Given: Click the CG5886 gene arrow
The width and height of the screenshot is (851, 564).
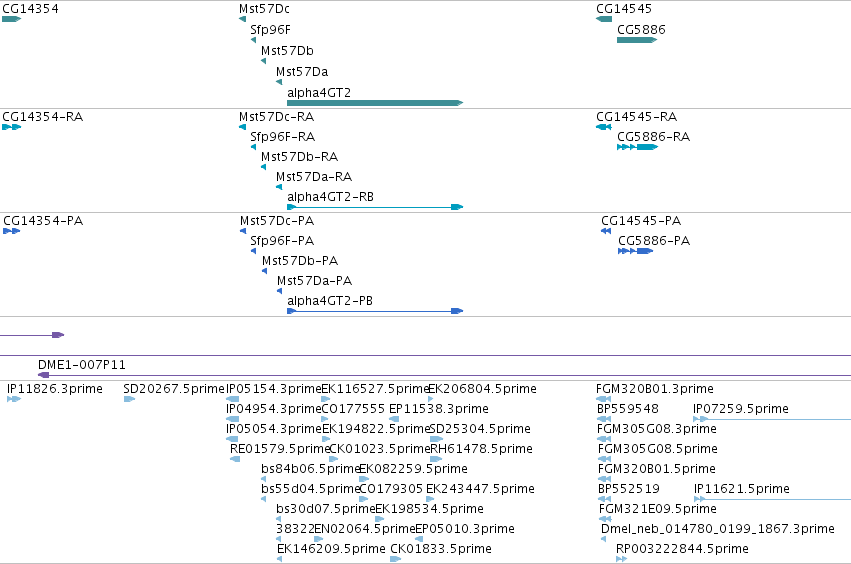Looking at the screenshot, I should pos(637,40).
